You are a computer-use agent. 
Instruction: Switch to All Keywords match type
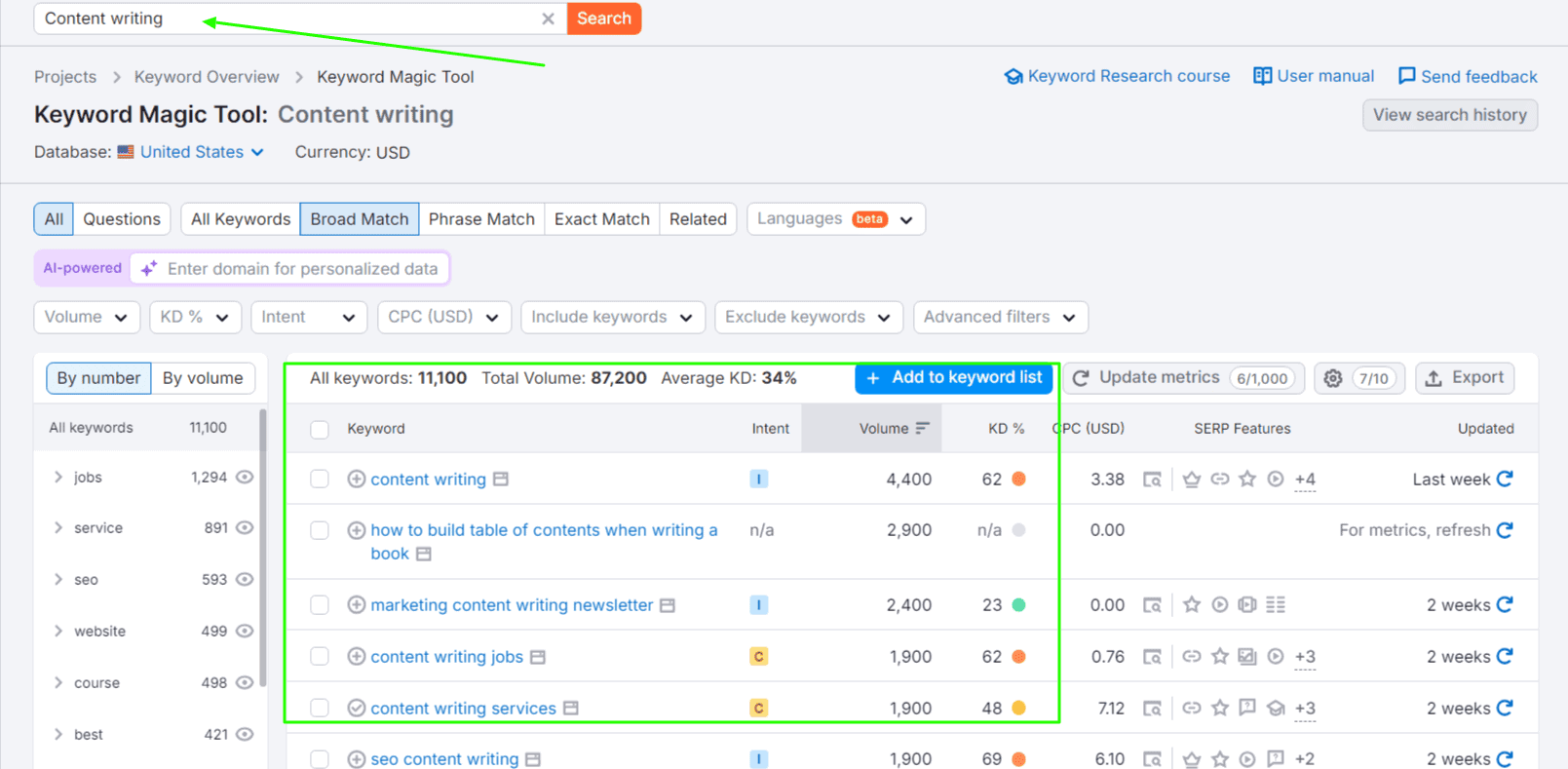[241, 219]
